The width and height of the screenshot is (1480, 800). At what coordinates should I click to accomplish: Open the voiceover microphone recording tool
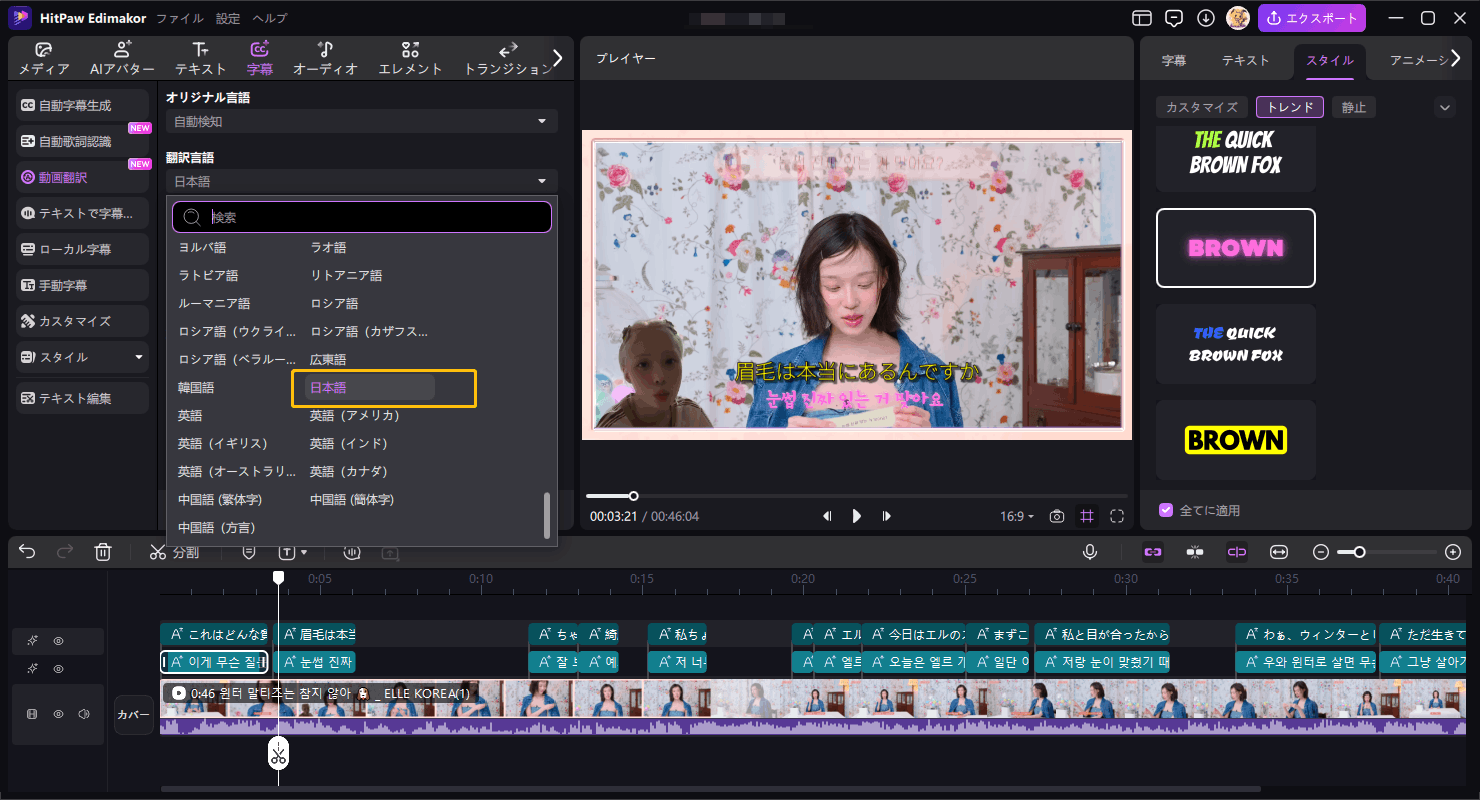pos(1090,551)
